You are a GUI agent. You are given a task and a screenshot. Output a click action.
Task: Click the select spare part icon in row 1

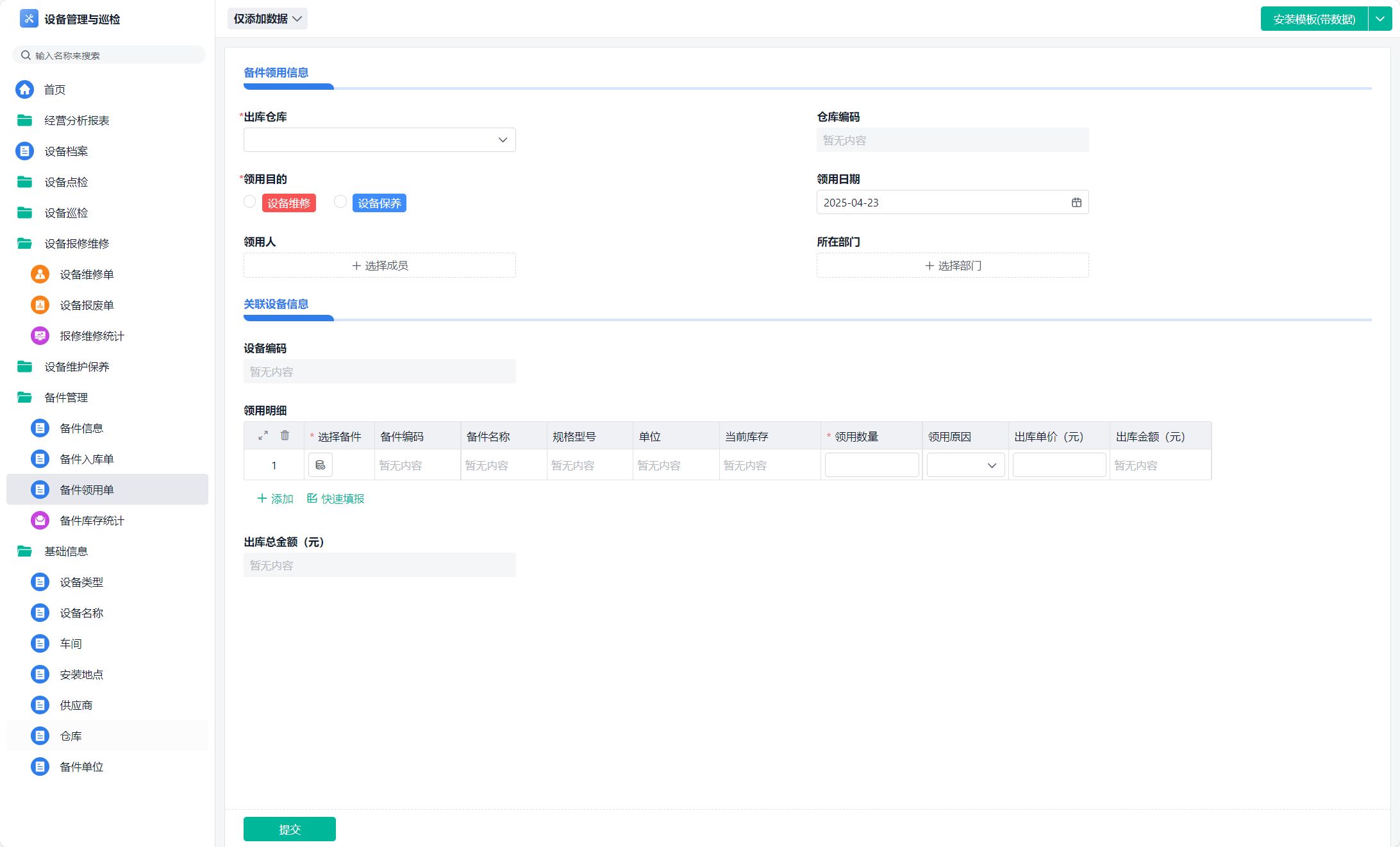coord(320,465)
